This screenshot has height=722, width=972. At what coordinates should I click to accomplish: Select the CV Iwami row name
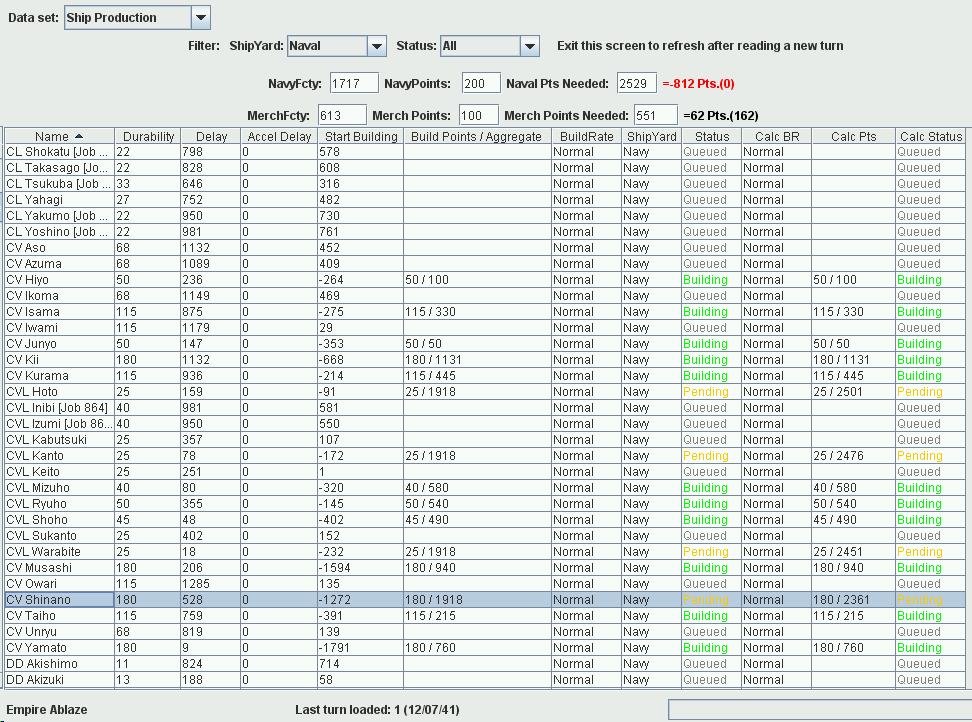pos(60,328)
